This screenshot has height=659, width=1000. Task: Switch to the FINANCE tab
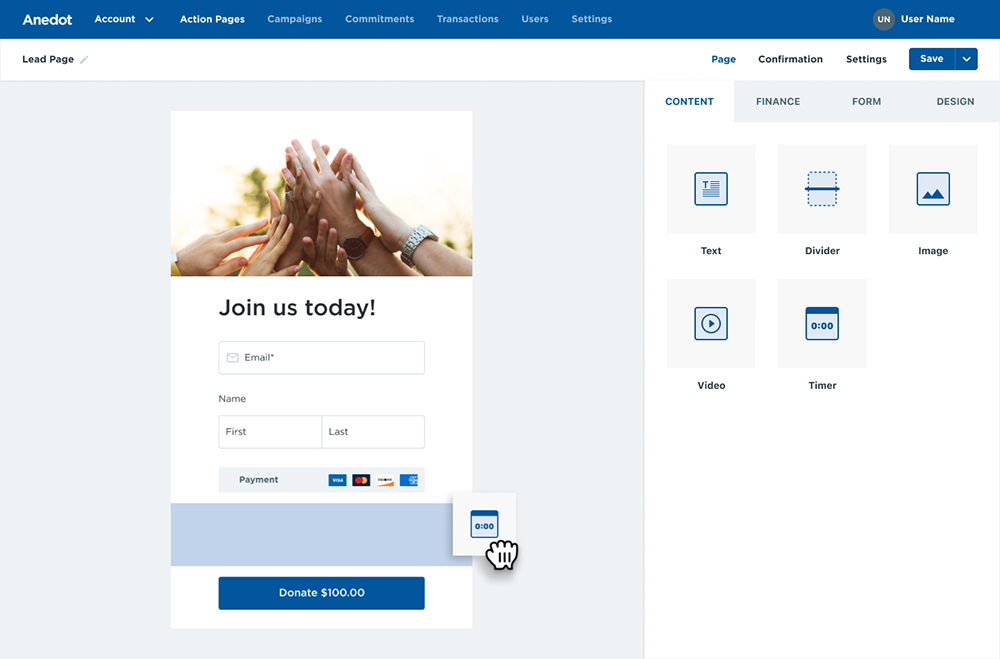[x=778, y=101]
